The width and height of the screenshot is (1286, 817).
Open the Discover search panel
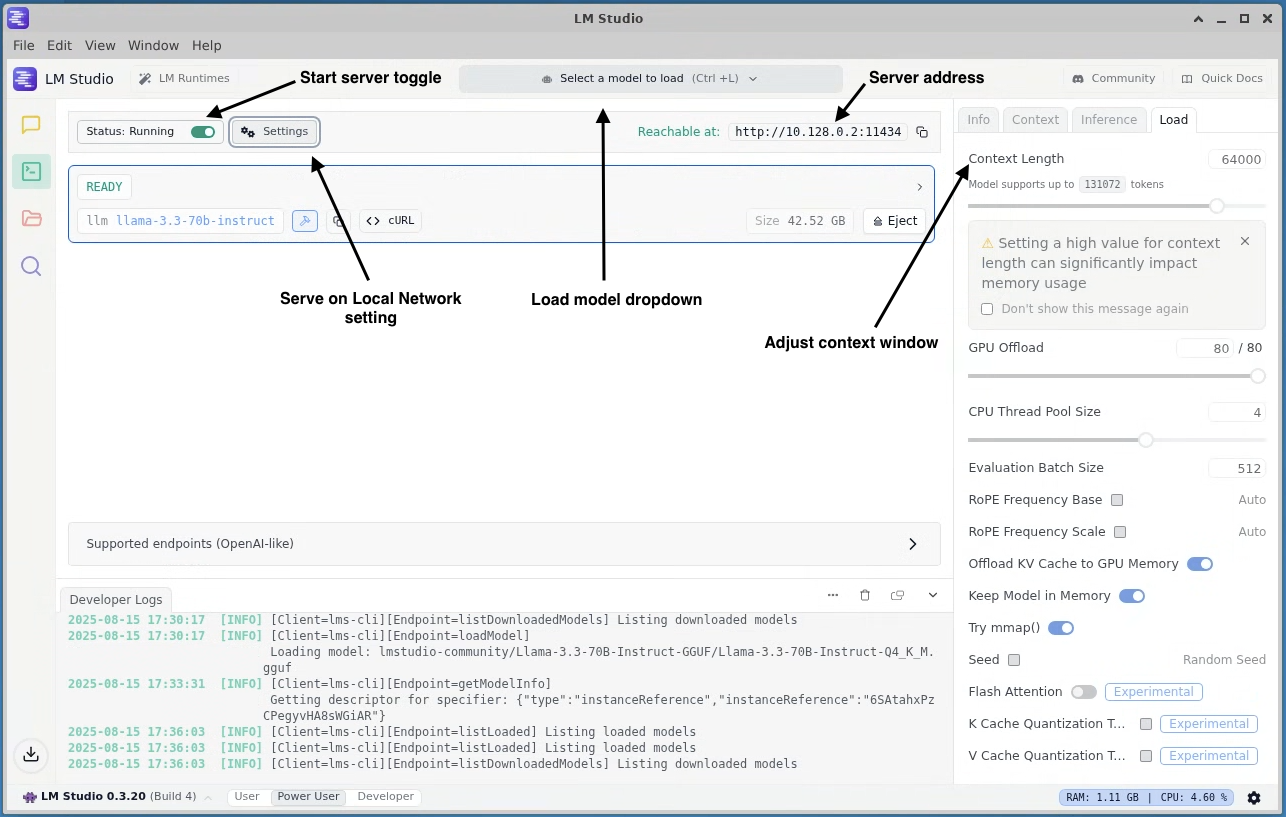pyautogui.click(x=30, y=265)
